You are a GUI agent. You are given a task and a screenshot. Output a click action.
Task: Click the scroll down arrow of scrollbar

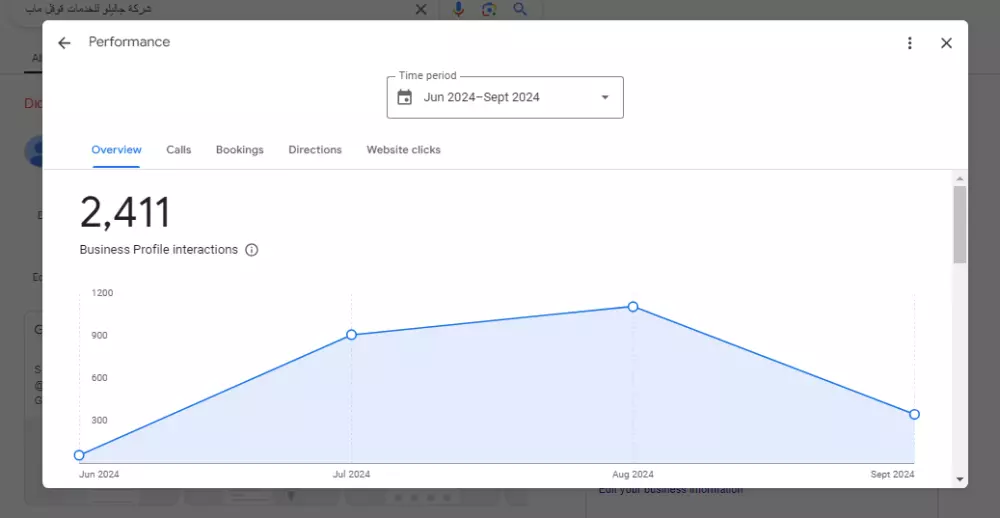point(960,479)
